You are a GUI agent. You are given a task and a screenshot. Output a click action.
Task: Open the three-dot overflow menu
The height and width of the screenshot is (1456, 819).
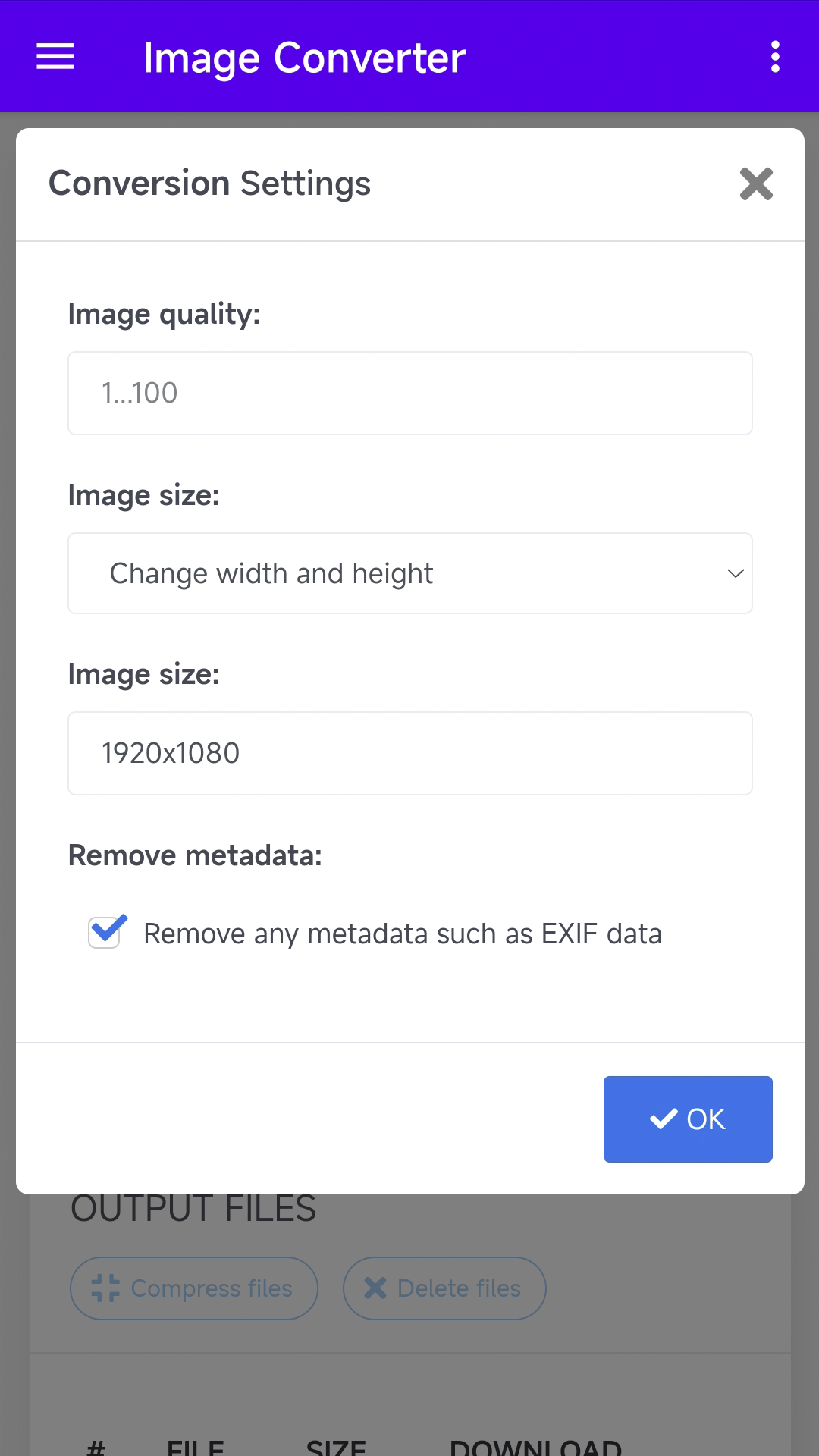[775, 57]
